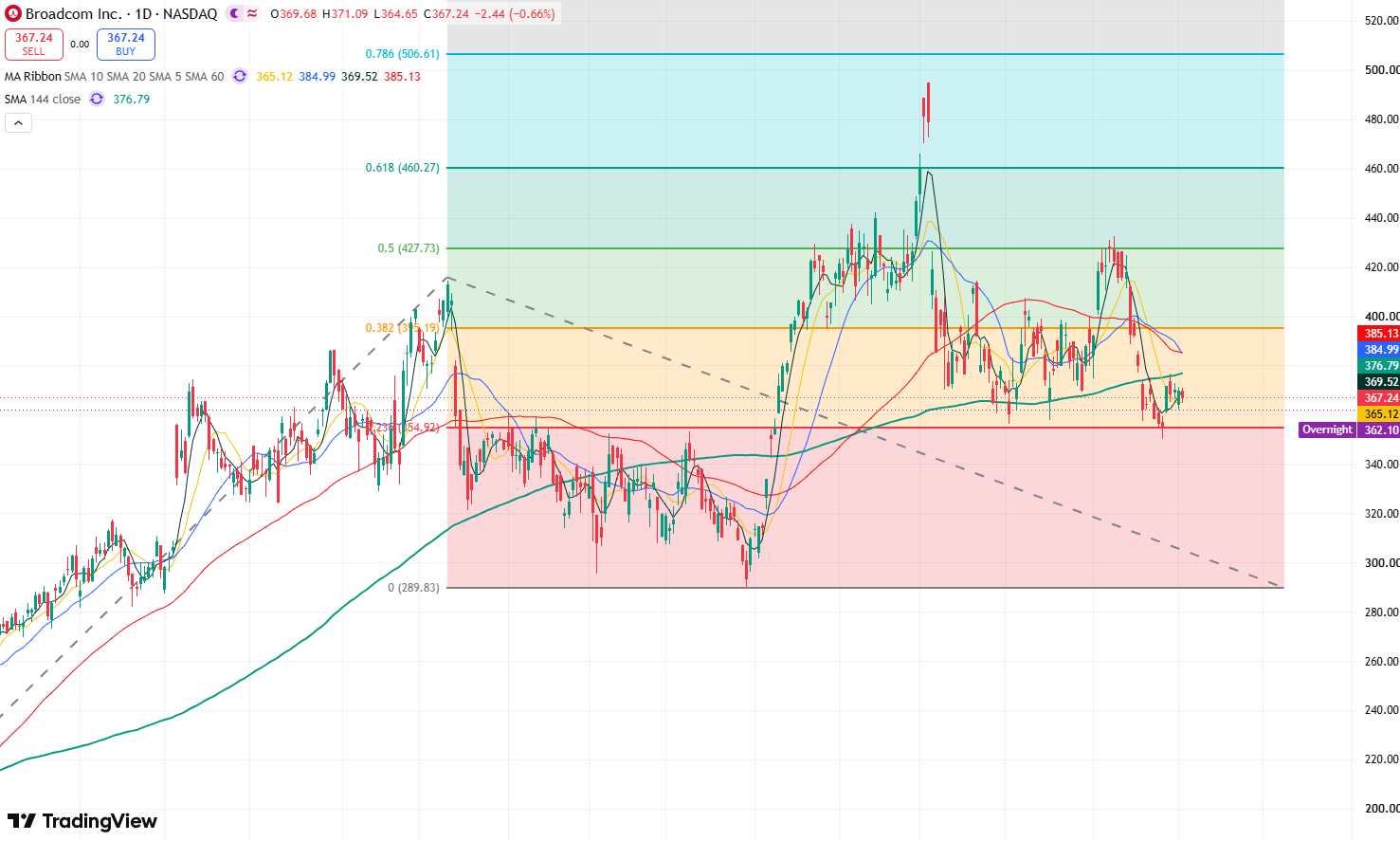Screen dimensions: 1400x841
Task: Click the green 376.79 price tag on the price scale
Action: click(x=1378, y=366)
